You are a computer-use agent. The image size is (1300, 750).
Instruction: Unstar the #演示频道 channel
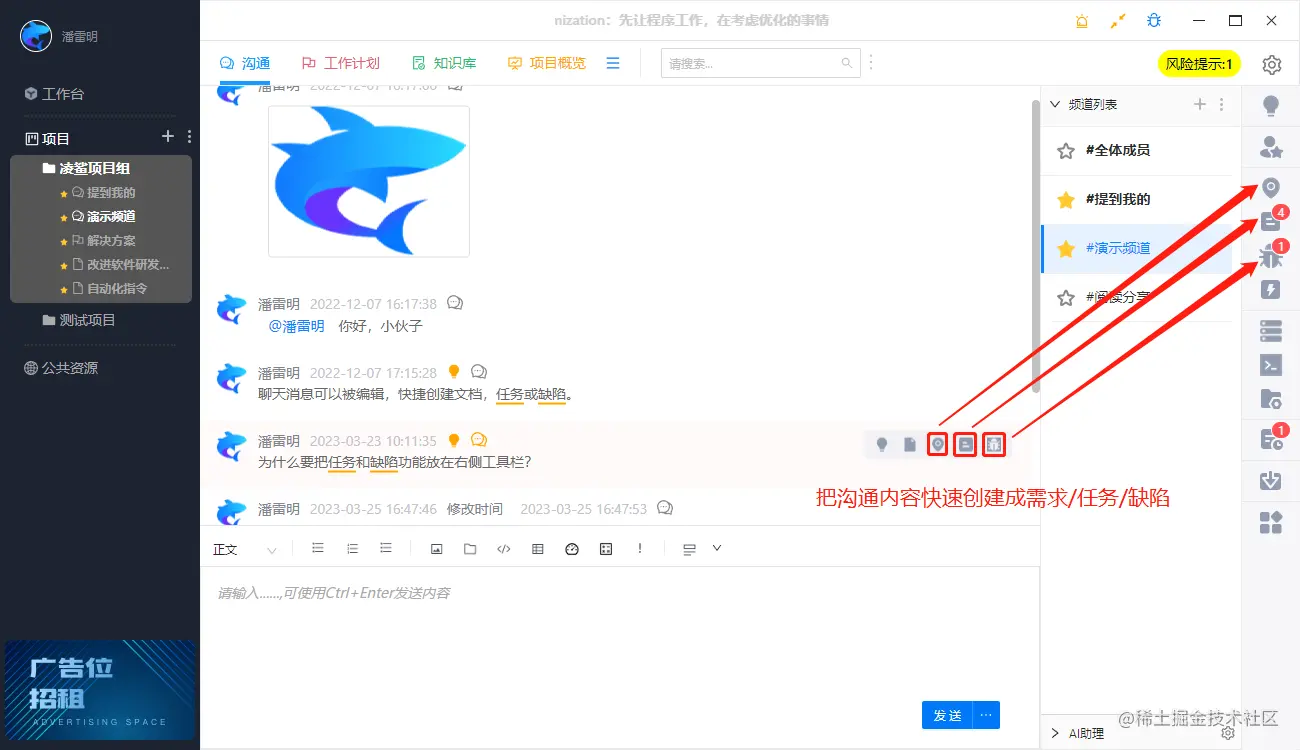pos(1066,248)
